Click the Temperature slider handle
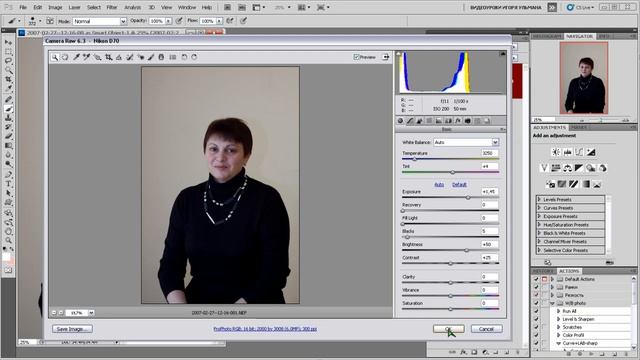The height and width of the screenshot is (360, 640). click(415, 159)
